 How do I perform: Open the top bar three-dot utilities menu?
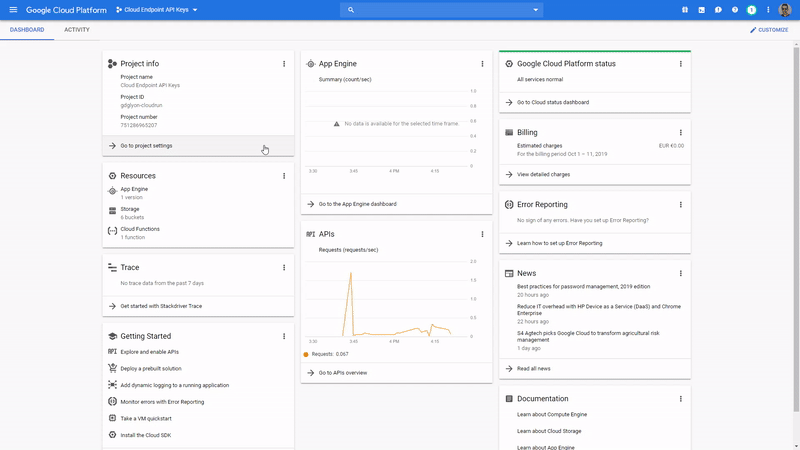click(768, 10)
